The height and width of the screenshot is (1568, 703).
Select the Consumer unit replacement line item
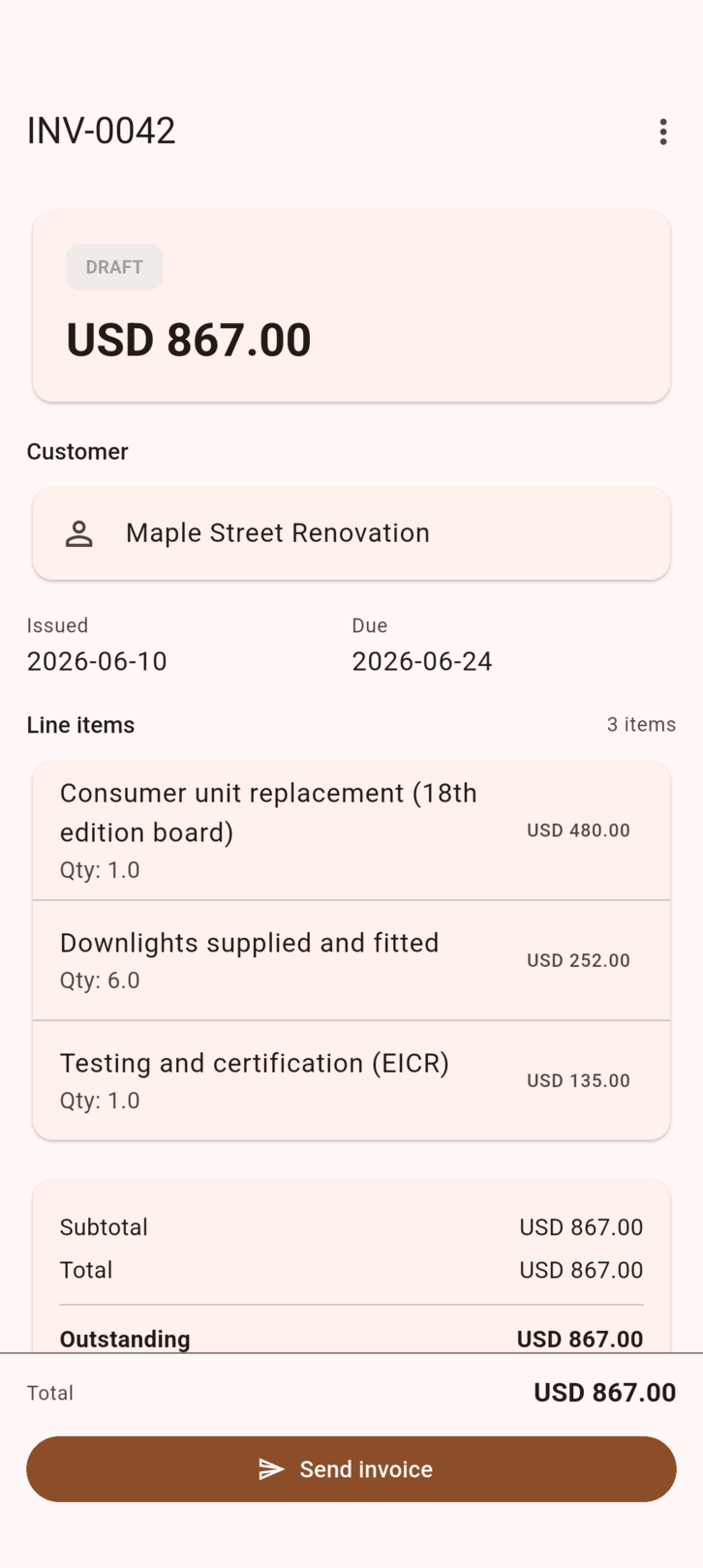click(351, 830)
